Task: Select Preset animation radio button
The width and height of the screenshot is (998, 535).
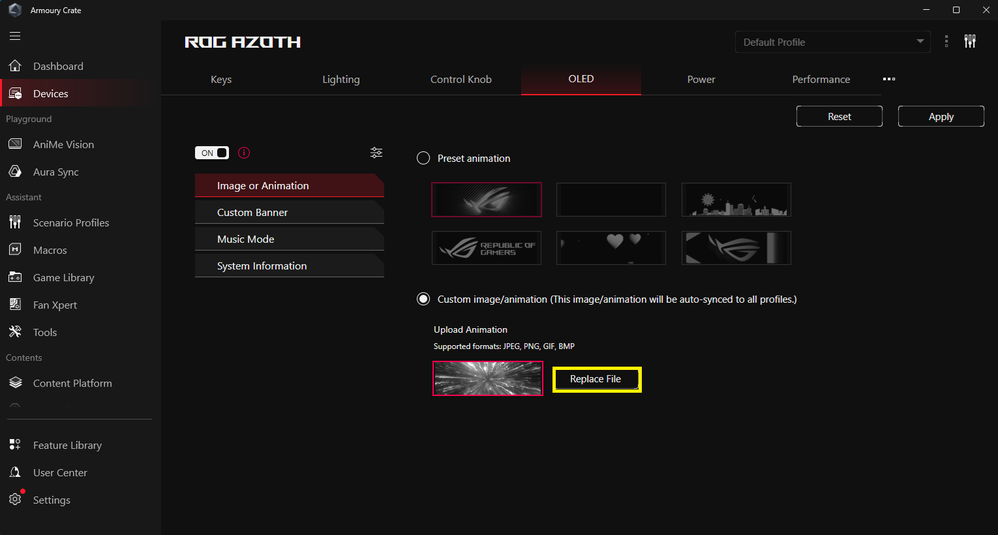Action: click(423, 158)
